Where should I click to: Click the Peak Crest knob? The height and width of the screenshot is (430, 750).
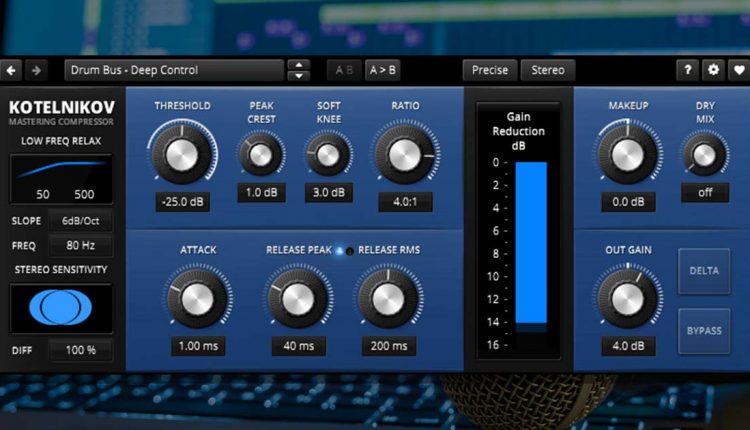[x=261, y=154]
